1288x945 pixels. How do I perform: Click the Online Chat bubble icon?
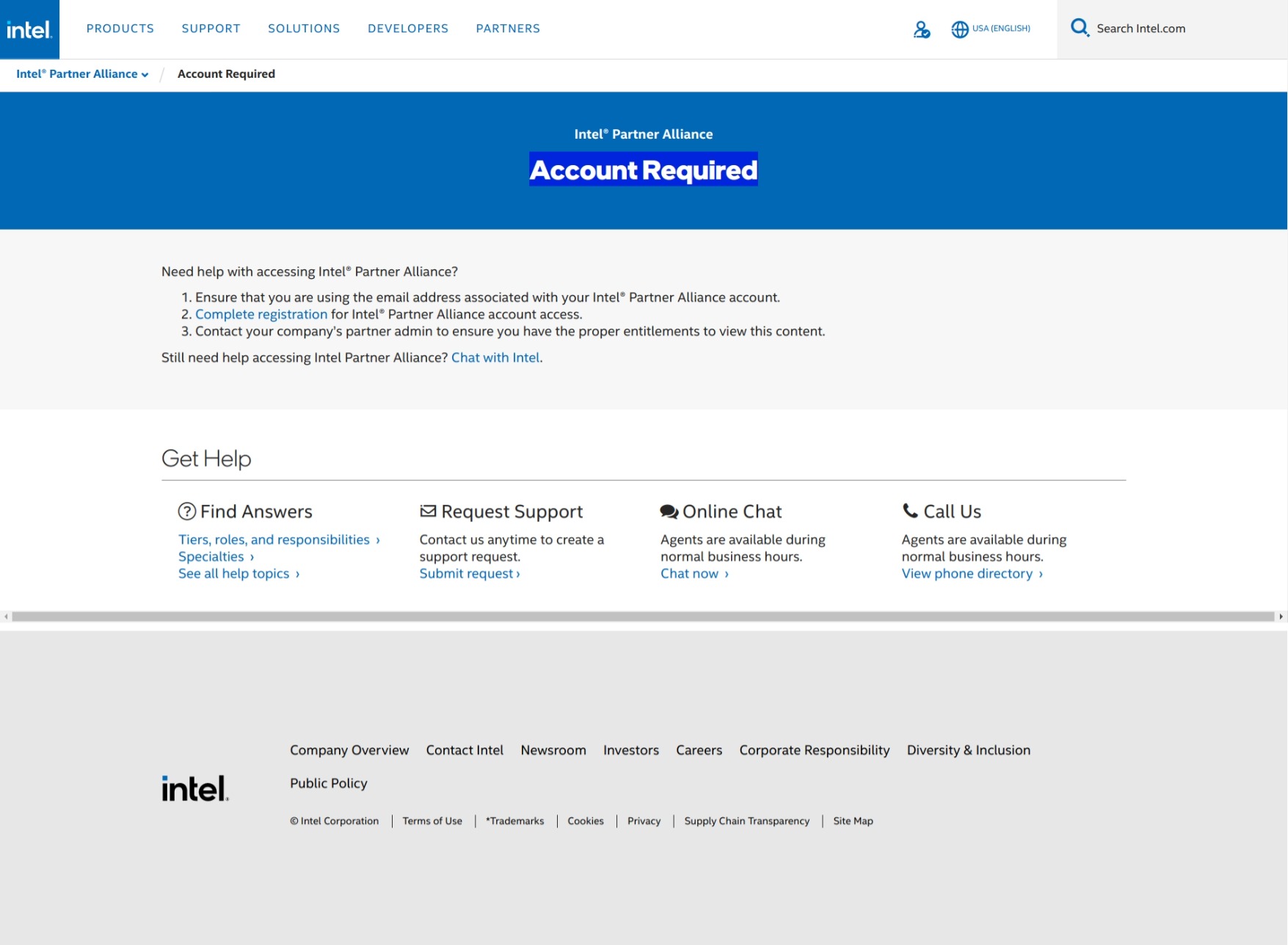pos(669,511)
